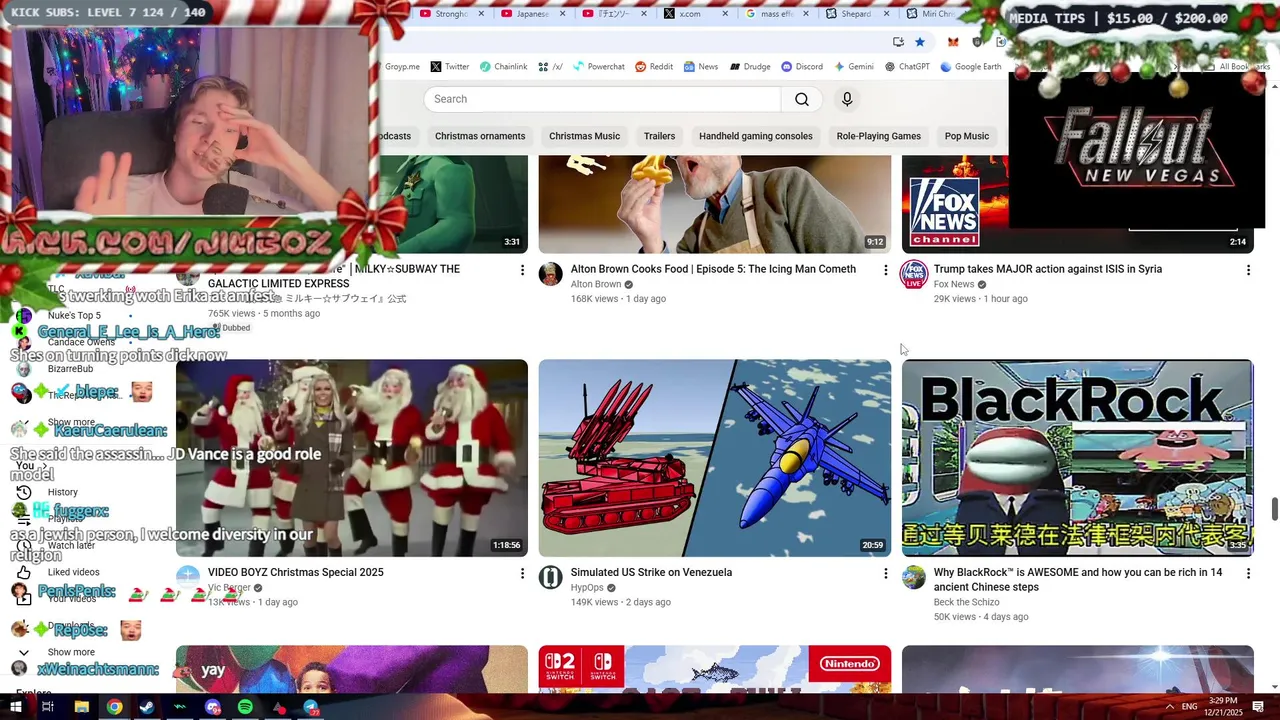
Task: Open VIDEO BOYZ Christmas Special 2025 title
Action: [x=296, y=572]
